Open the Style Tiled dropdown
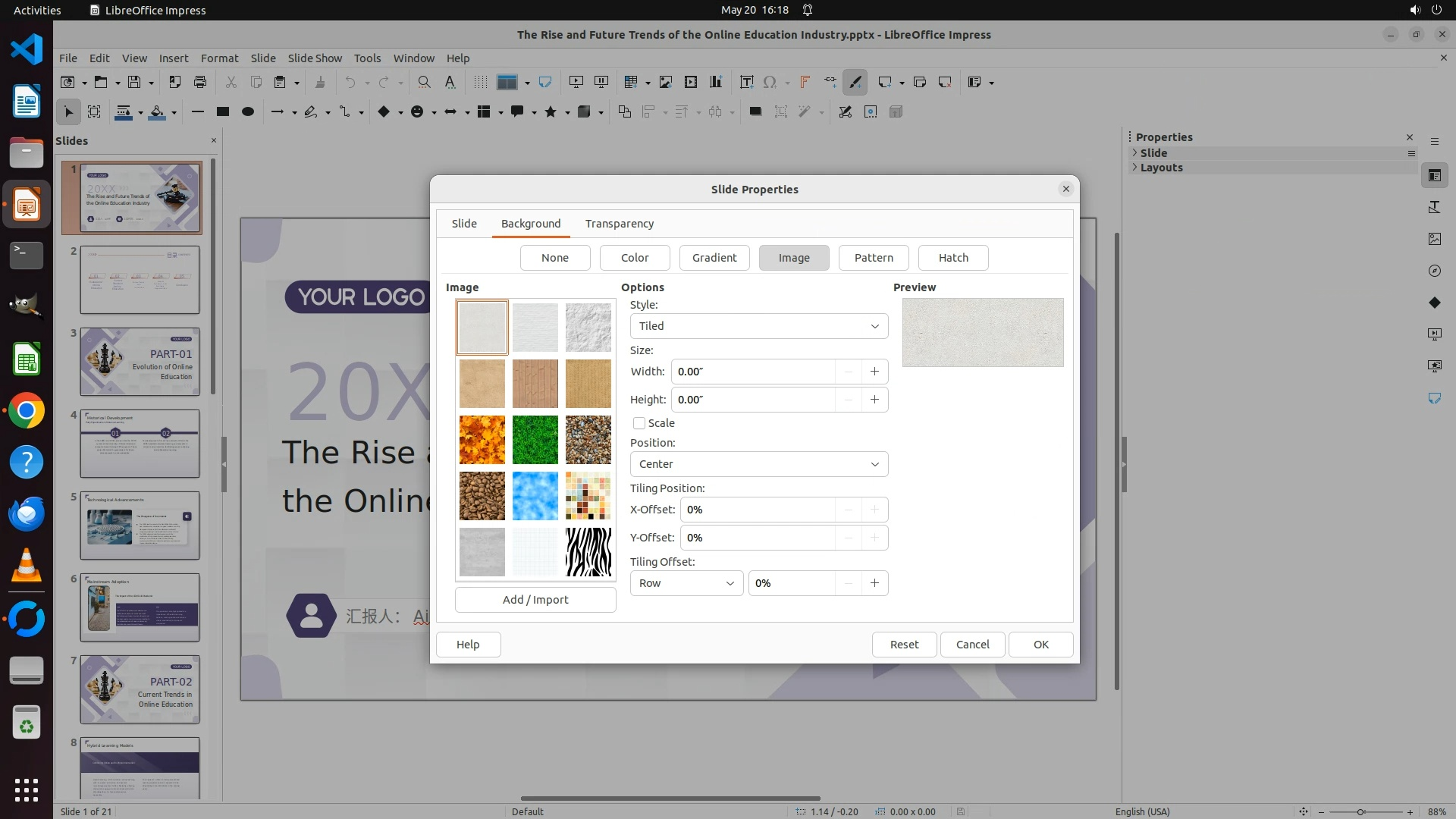 pyautogui.click(x=758, y=326)
